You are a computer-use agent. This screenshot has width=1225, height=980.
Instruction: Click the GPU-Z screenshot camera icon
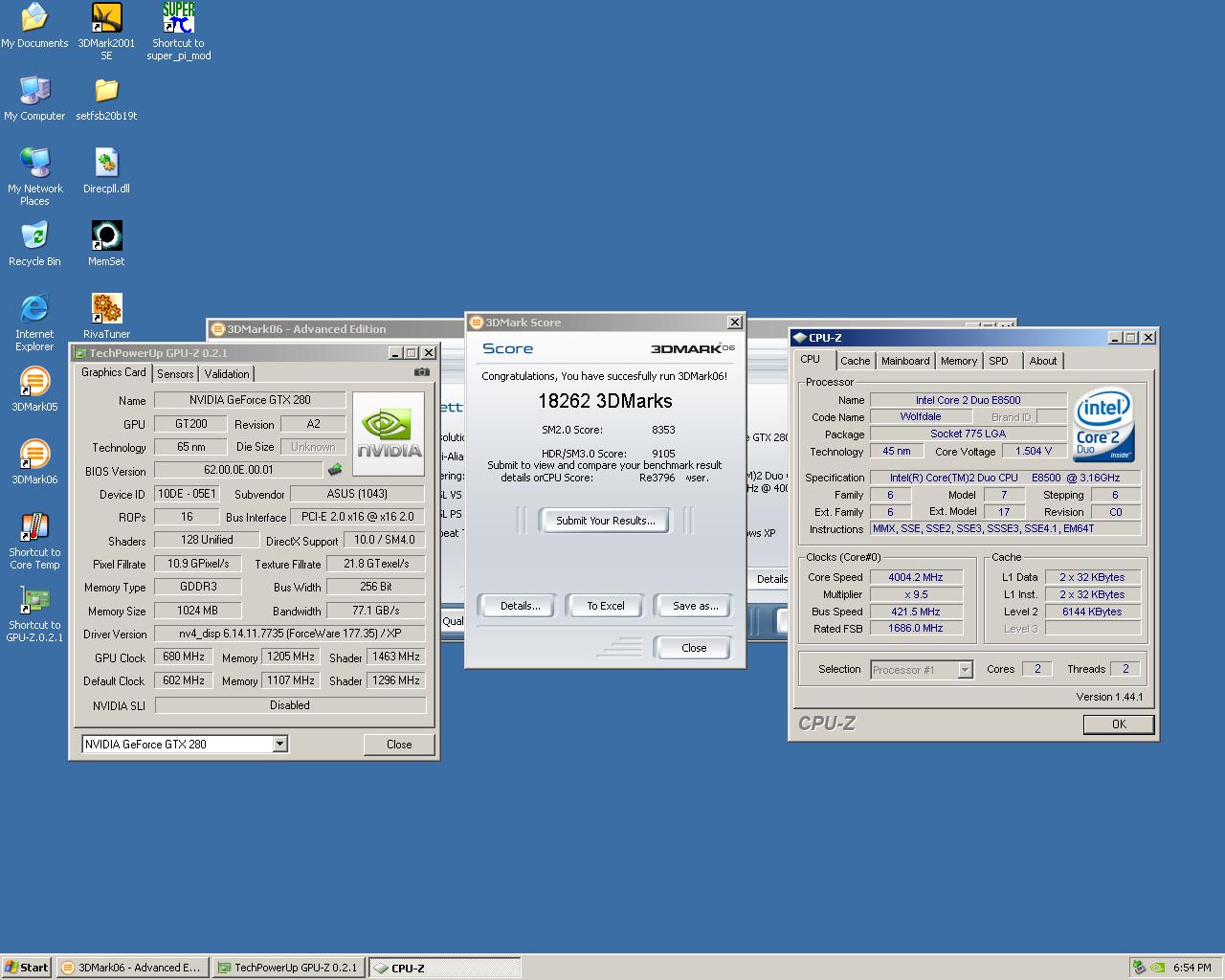pyautogui.click(x=421, y=372)
